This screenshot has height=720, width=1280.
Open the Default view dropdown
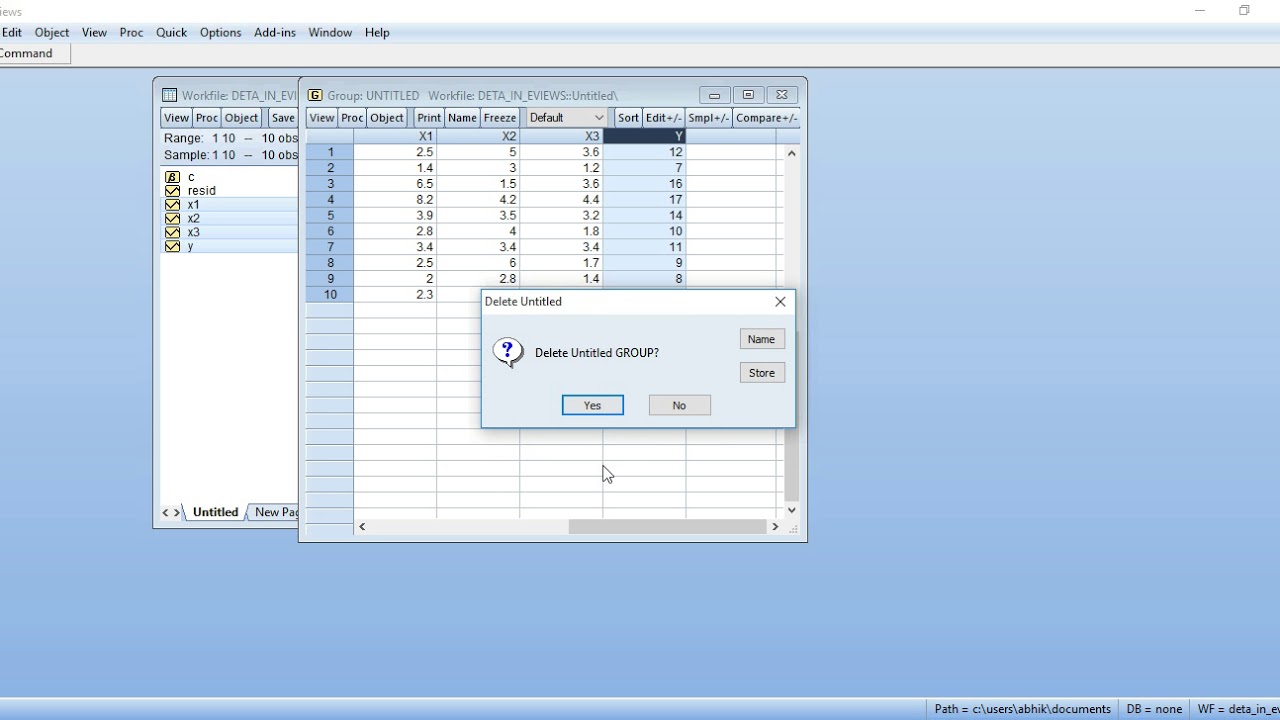point(567,118)
